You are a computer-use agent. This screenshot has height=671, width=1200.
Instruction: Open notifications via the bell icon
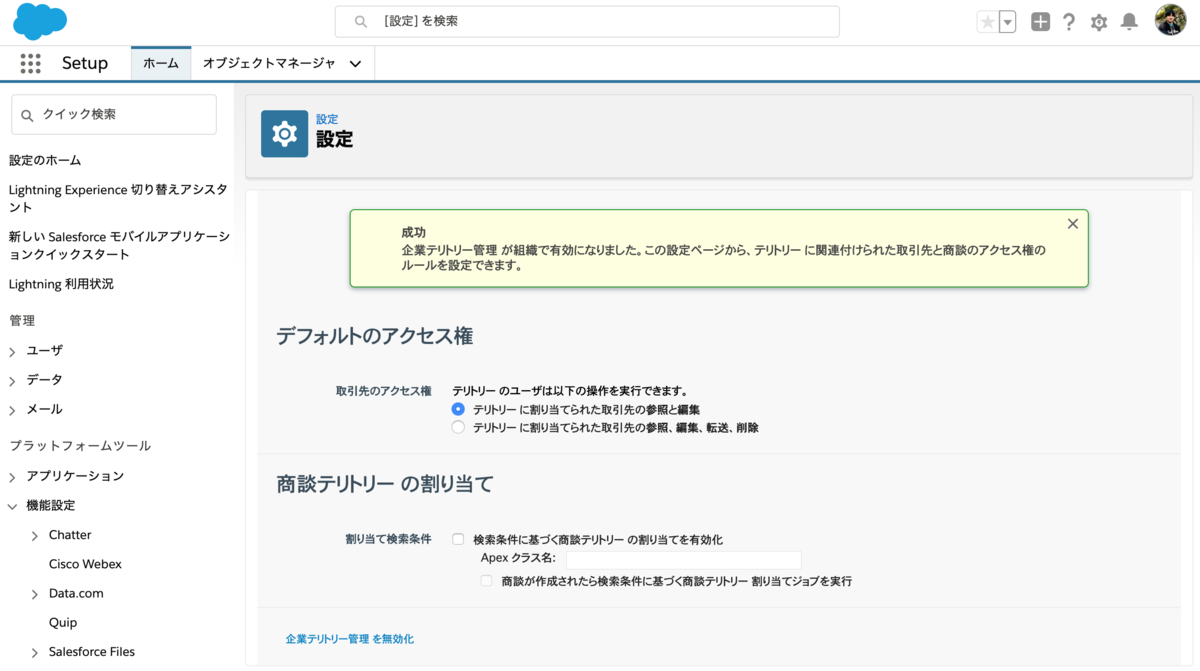(1129, 21)
